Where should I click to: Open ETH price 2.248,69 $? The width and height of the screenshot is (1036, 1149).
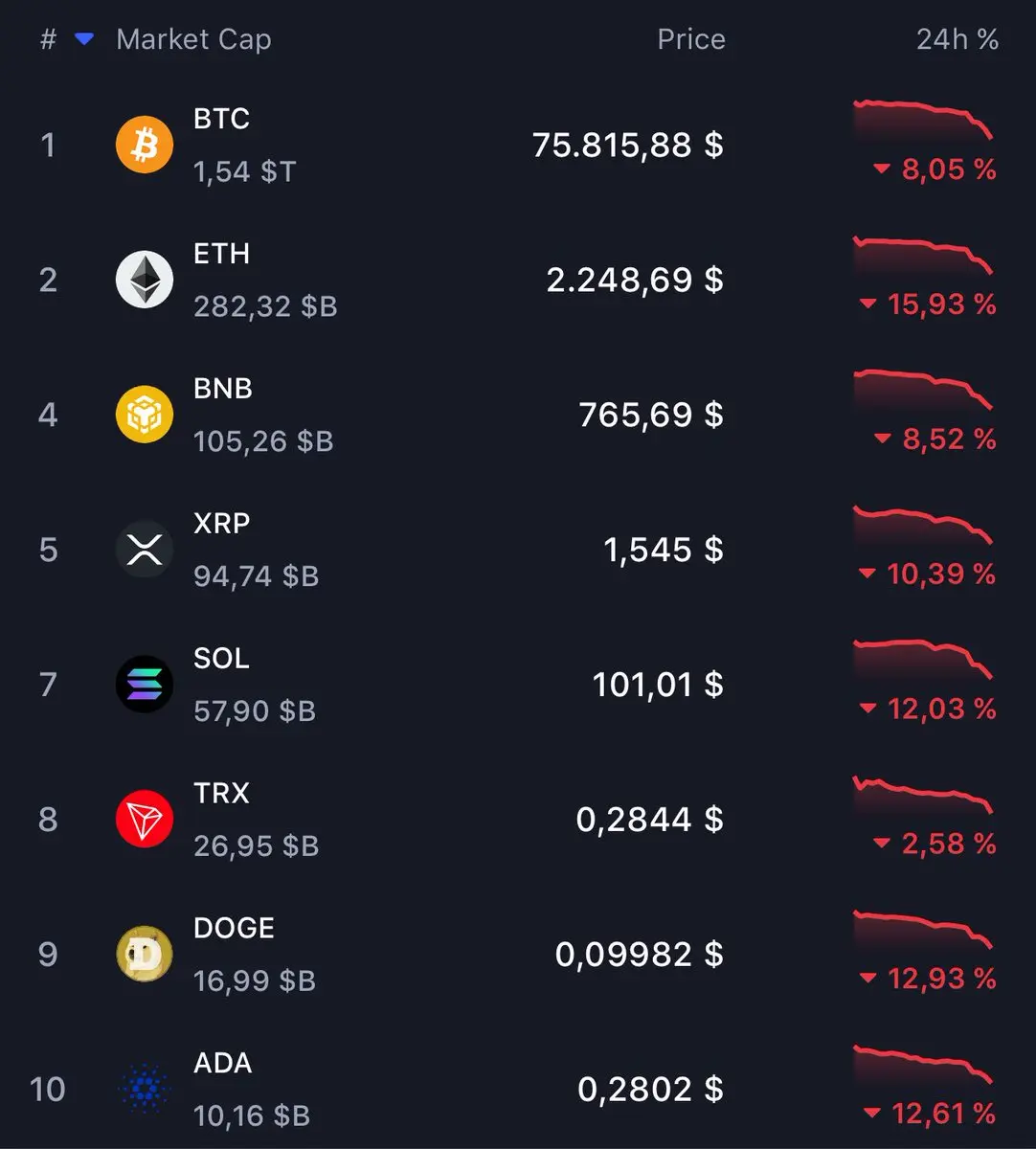[x=635, y=280]
